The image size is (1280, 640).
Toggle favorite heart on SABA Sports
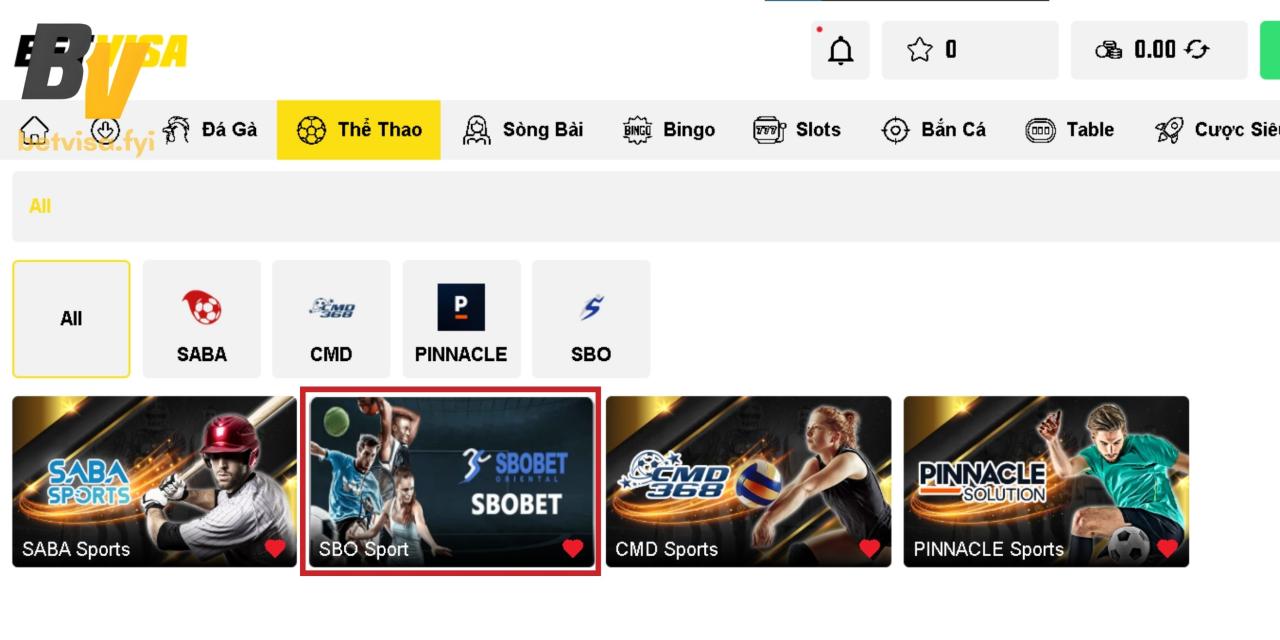tap(275, 548)
